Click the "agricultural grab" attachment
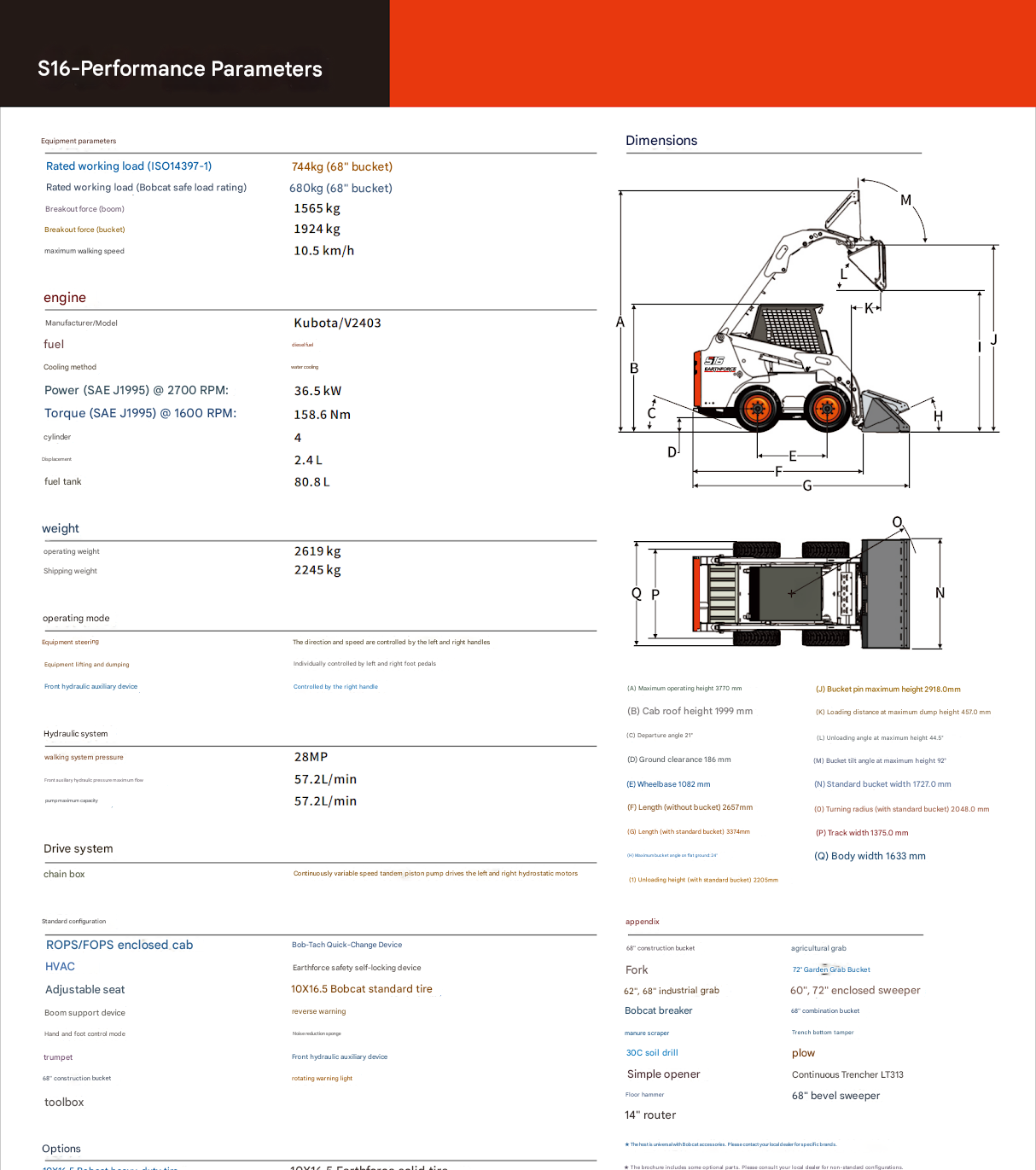1036x1170 pixels. click(x=818, y=948)
